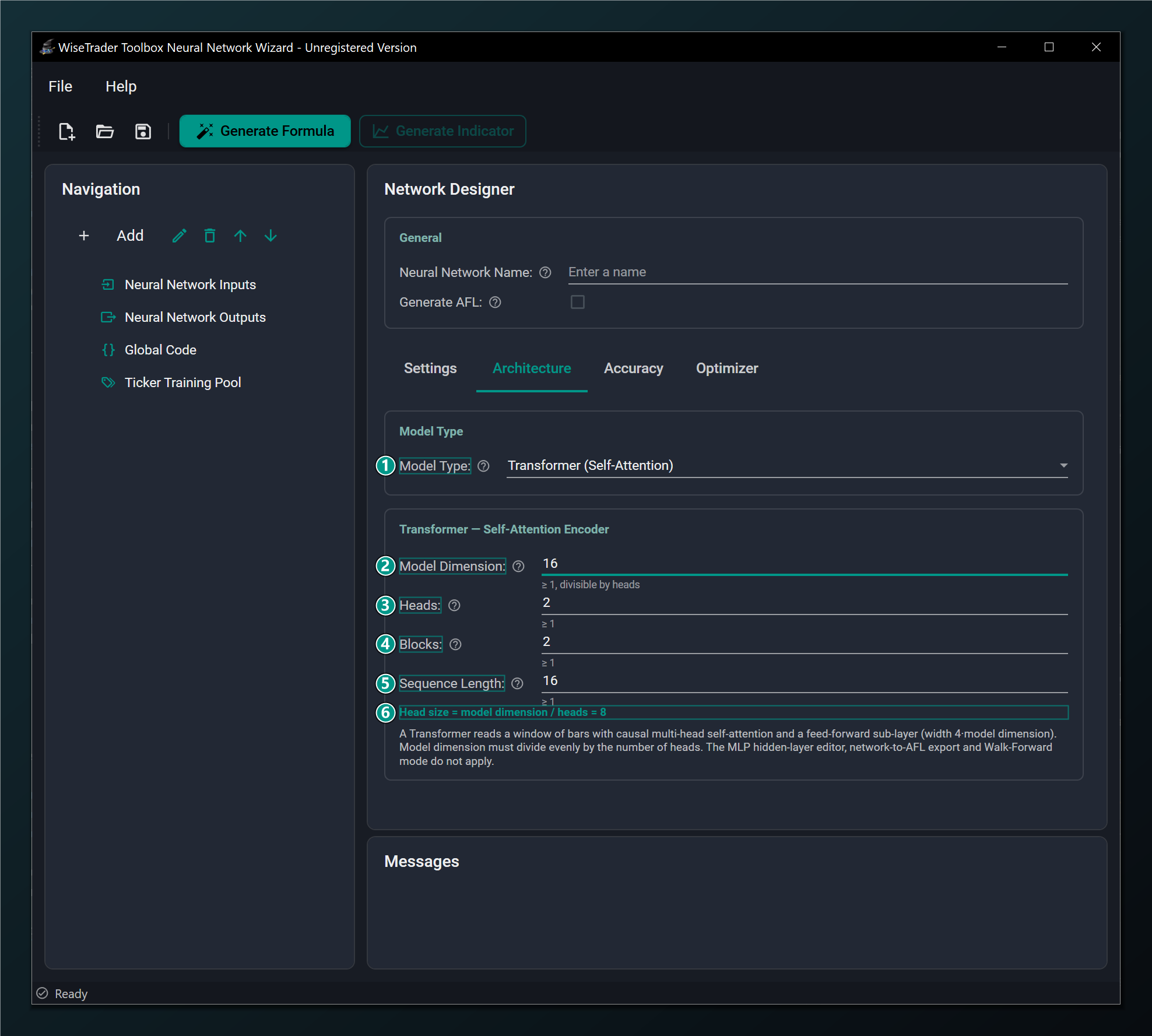Click the New file toolbar icon
This screenshot has height=1036, width=1152.
click(67, 131)
